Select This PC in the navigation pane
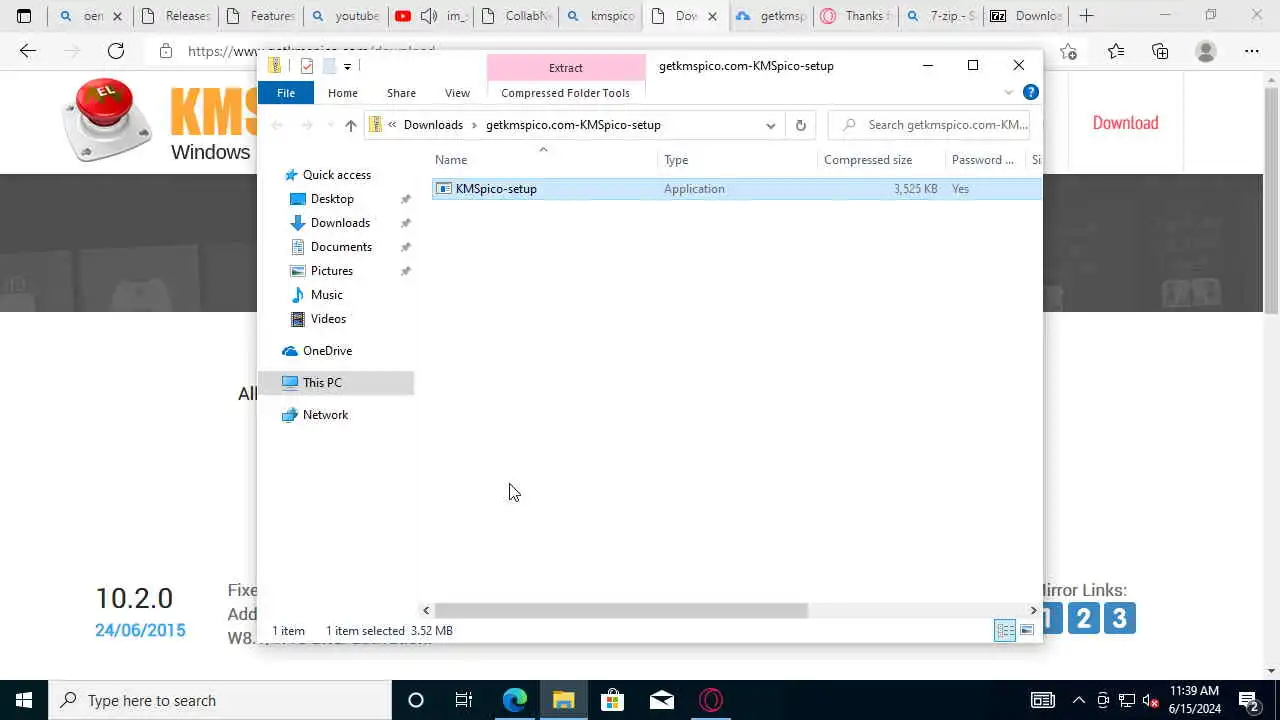 pyautogui.click(x=322, y=383)
